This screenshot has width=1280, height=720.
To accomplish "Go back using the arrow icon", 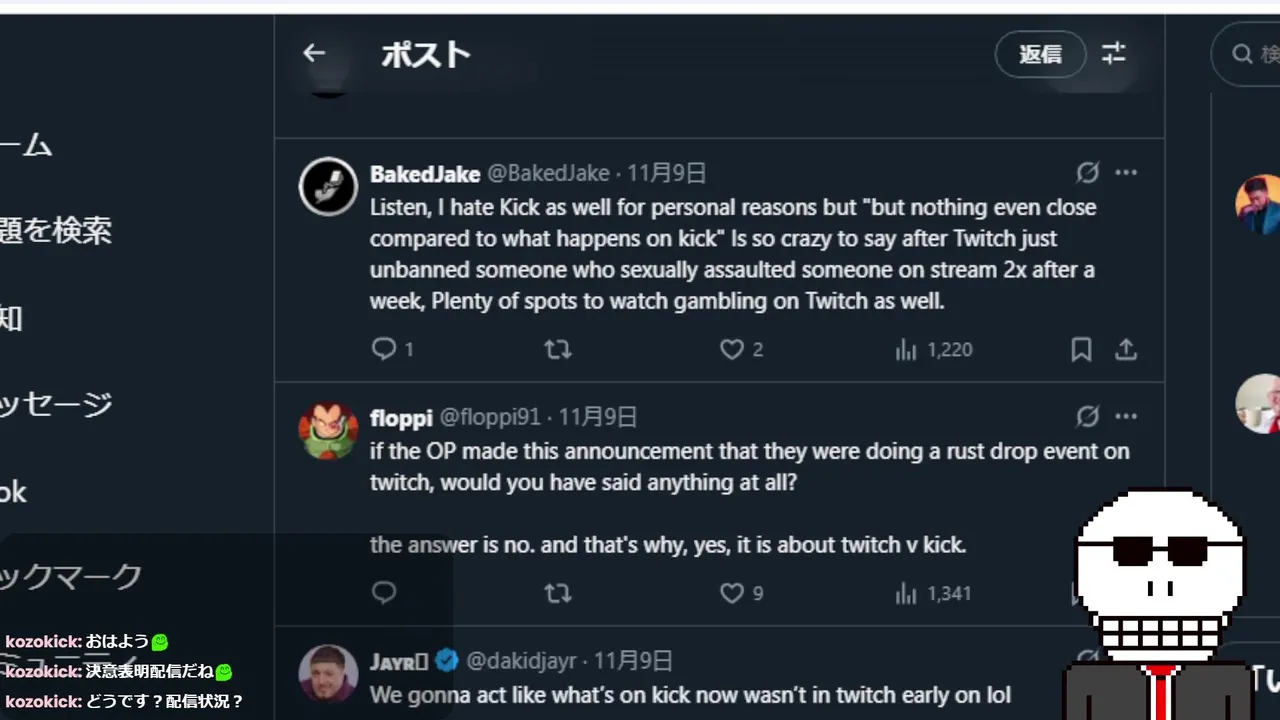I will pyautogui.click(x=314, y=53).
